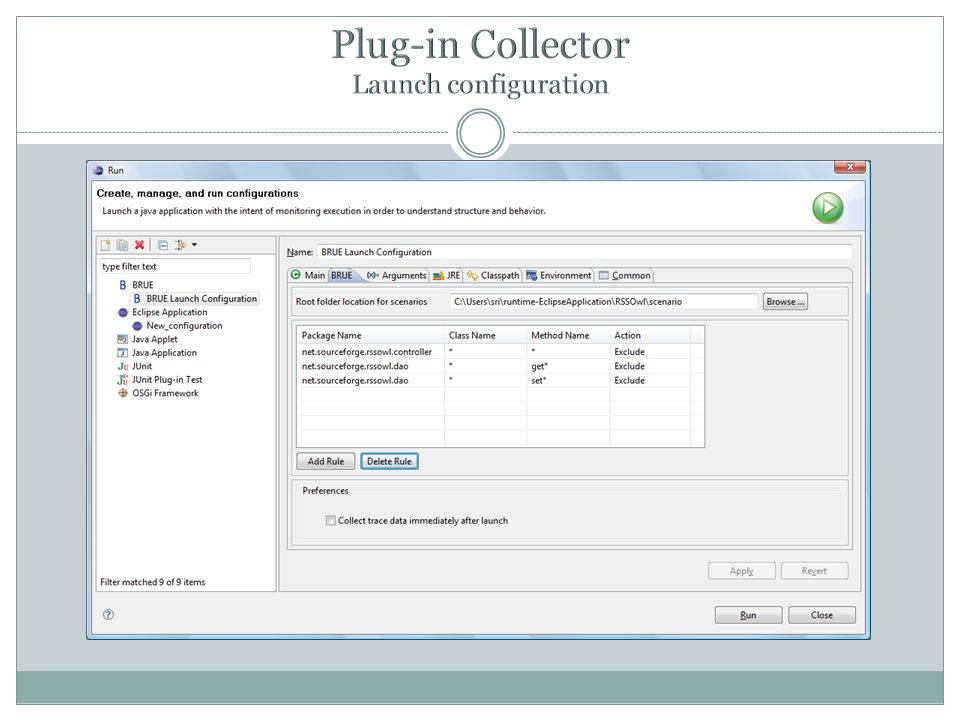This screenshot has height=720, width=960.
Task: Click the Class Name column header
Action: 486,336
